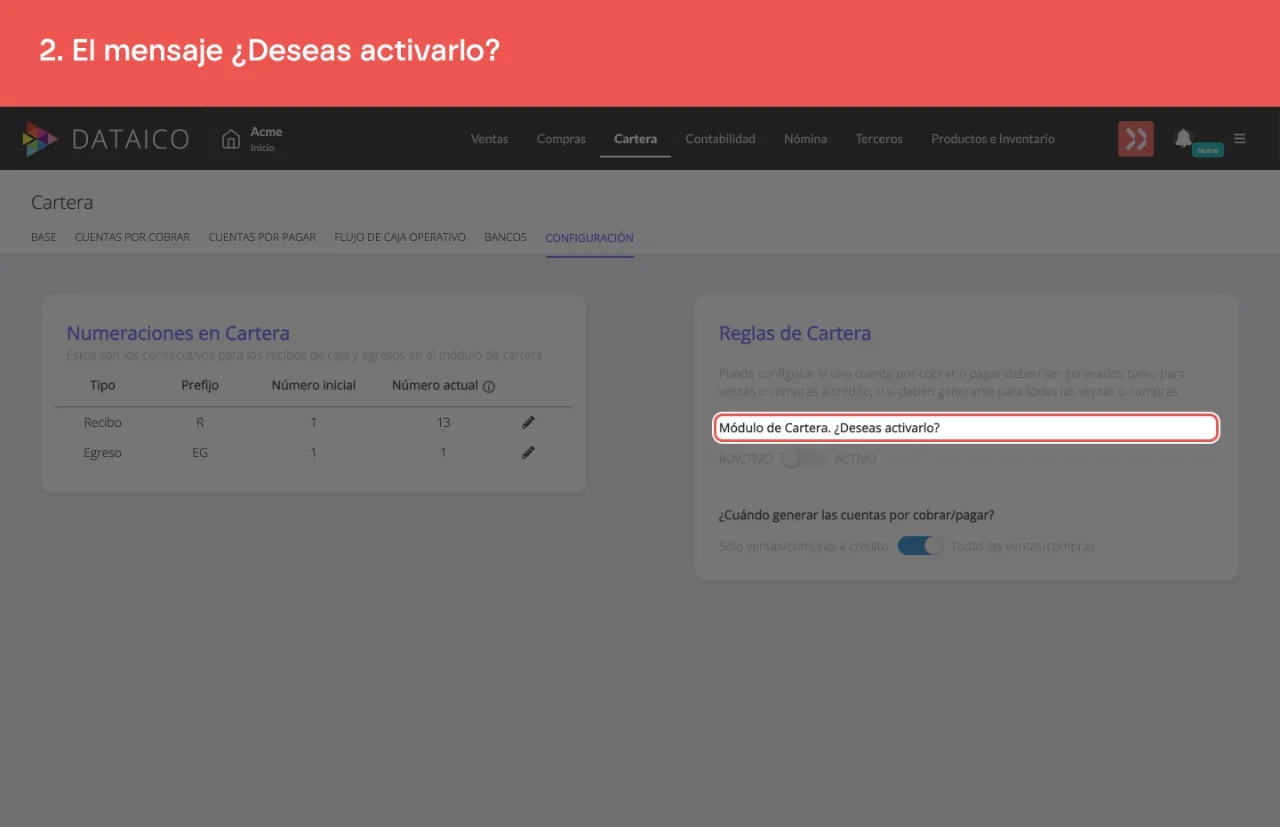Open the Ventas menu
The width and height of the screenshot is (1280, 827).
click(x=490, y=139)
